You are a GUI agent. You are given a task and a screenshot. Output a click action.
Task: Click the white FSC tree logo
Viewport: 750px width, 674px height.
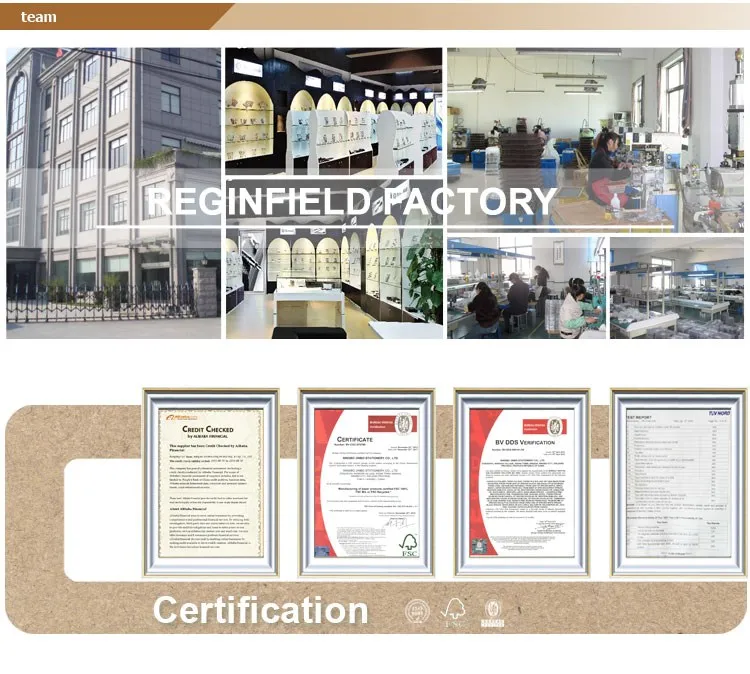[x=455, y=612]
